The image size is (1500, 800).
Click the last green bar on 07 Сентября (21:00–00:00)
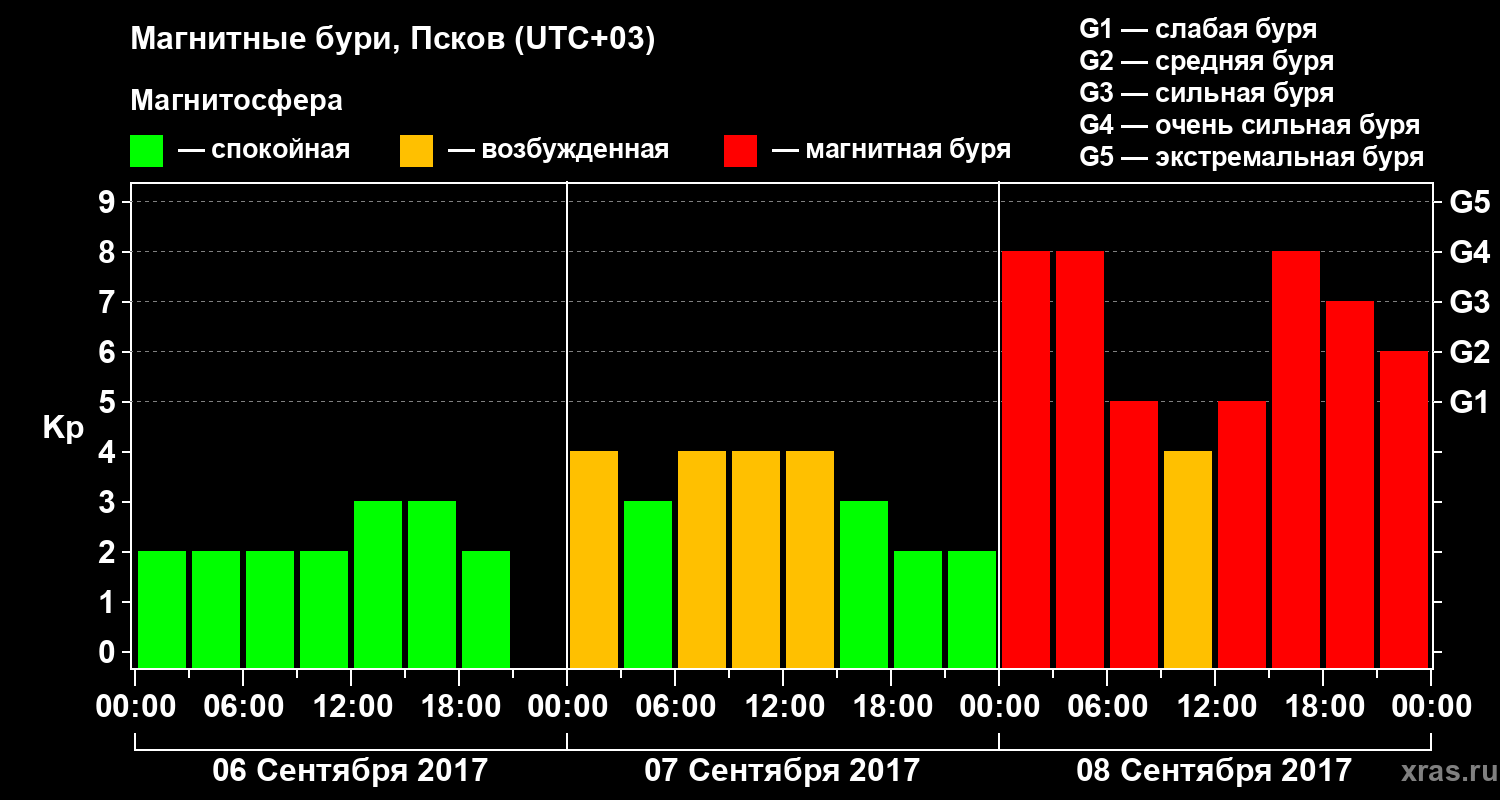pos(972,609)
